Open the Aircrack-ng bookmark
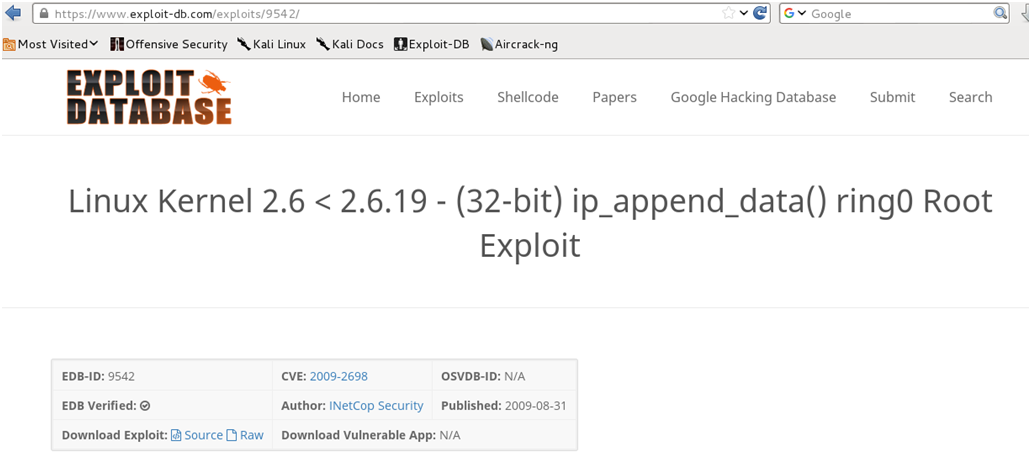The width and height of the screenshot is (1031, 459). pyautogui.click(x=518, y=44)
